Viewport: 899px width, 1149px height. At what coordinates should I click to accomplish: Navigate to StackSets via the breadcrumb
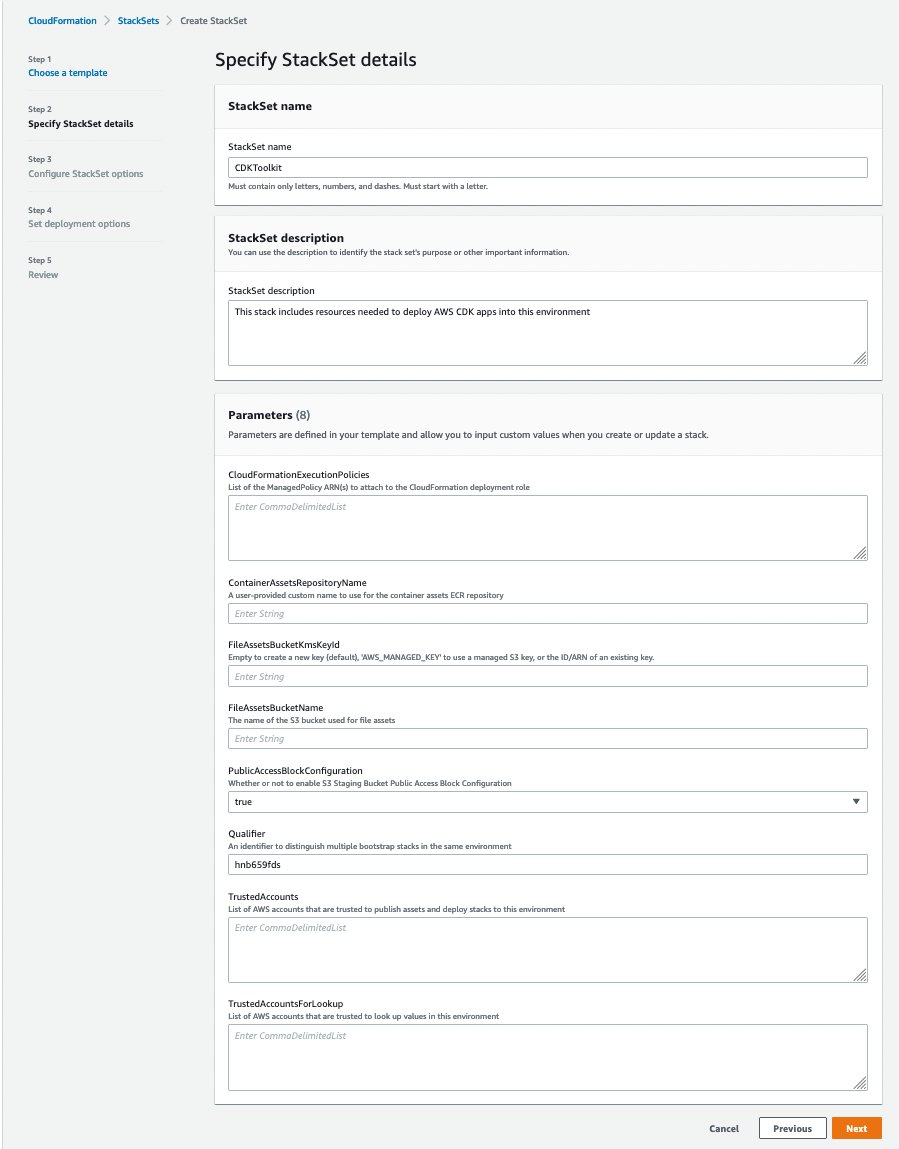tap(138, 20)
